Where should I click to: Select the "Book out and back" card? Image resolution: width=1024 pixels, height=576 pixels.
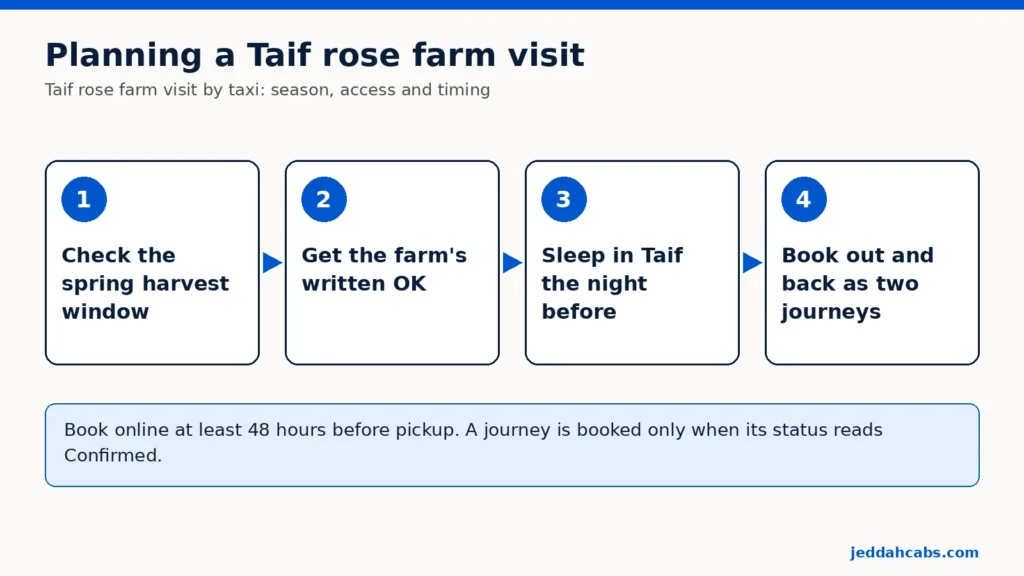click(872, 263)
